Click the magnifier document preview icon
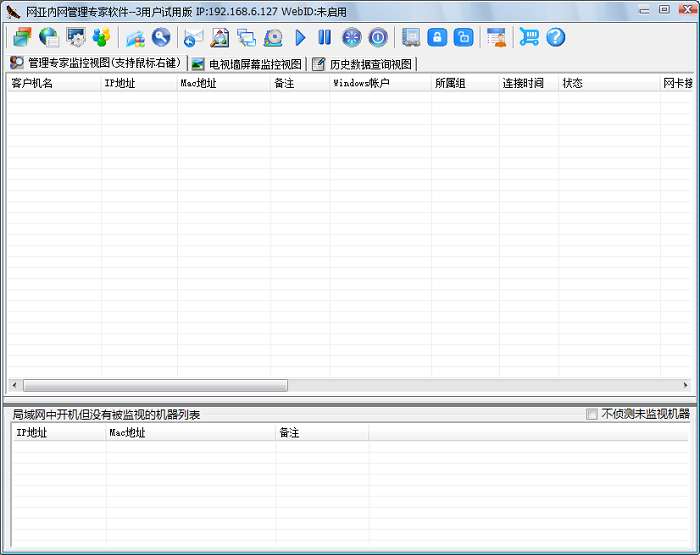700x555 pixels. pos(220,38)
